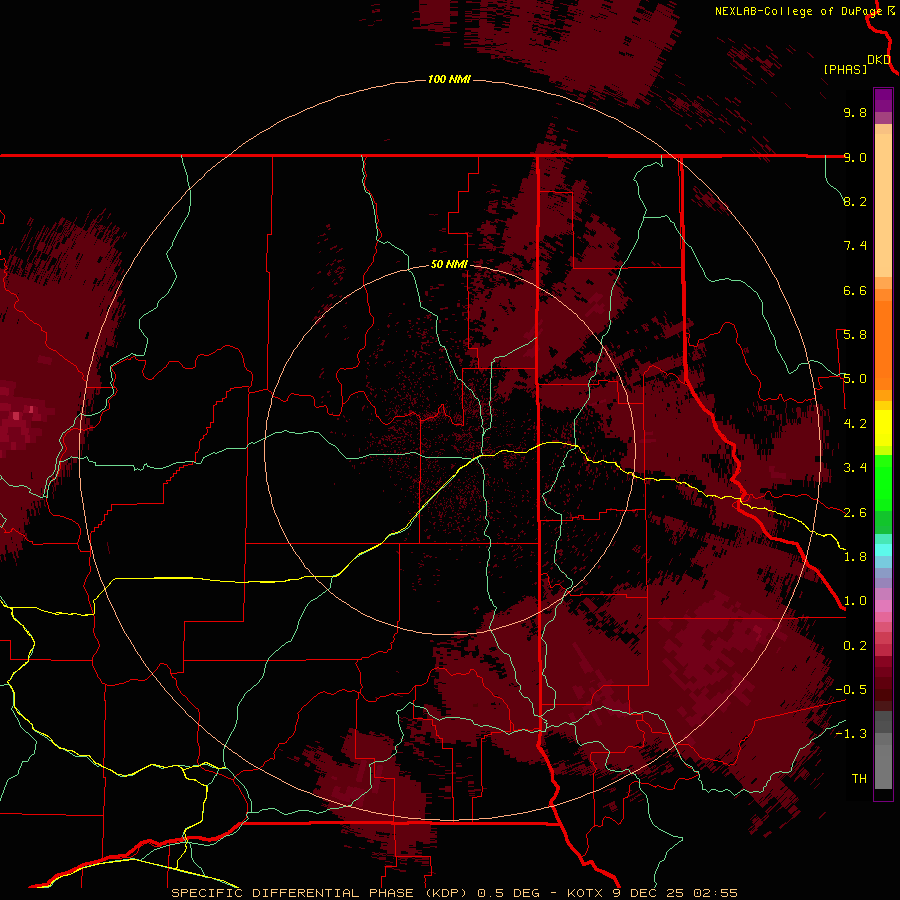Click the 50 NMI range ring label

coord(449,265)
